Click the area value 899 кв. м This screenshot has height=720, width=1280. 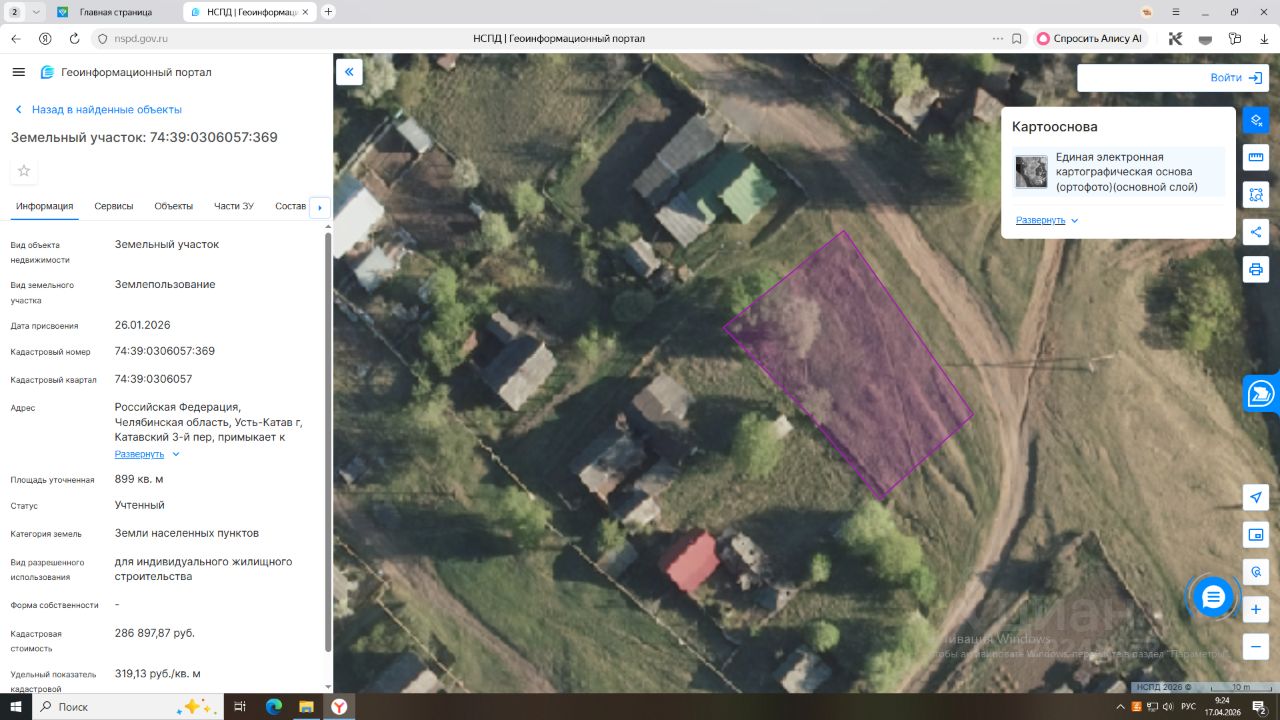pyautogui.click(x=139, y=479)
